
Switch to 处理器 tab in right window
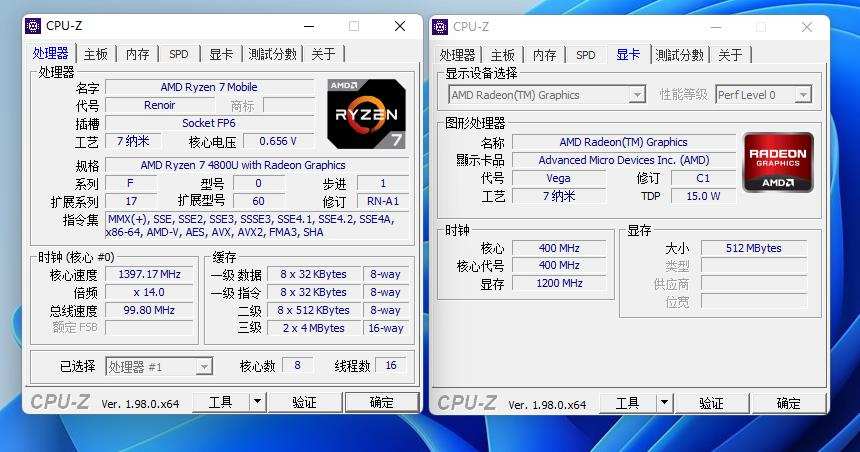457,55
